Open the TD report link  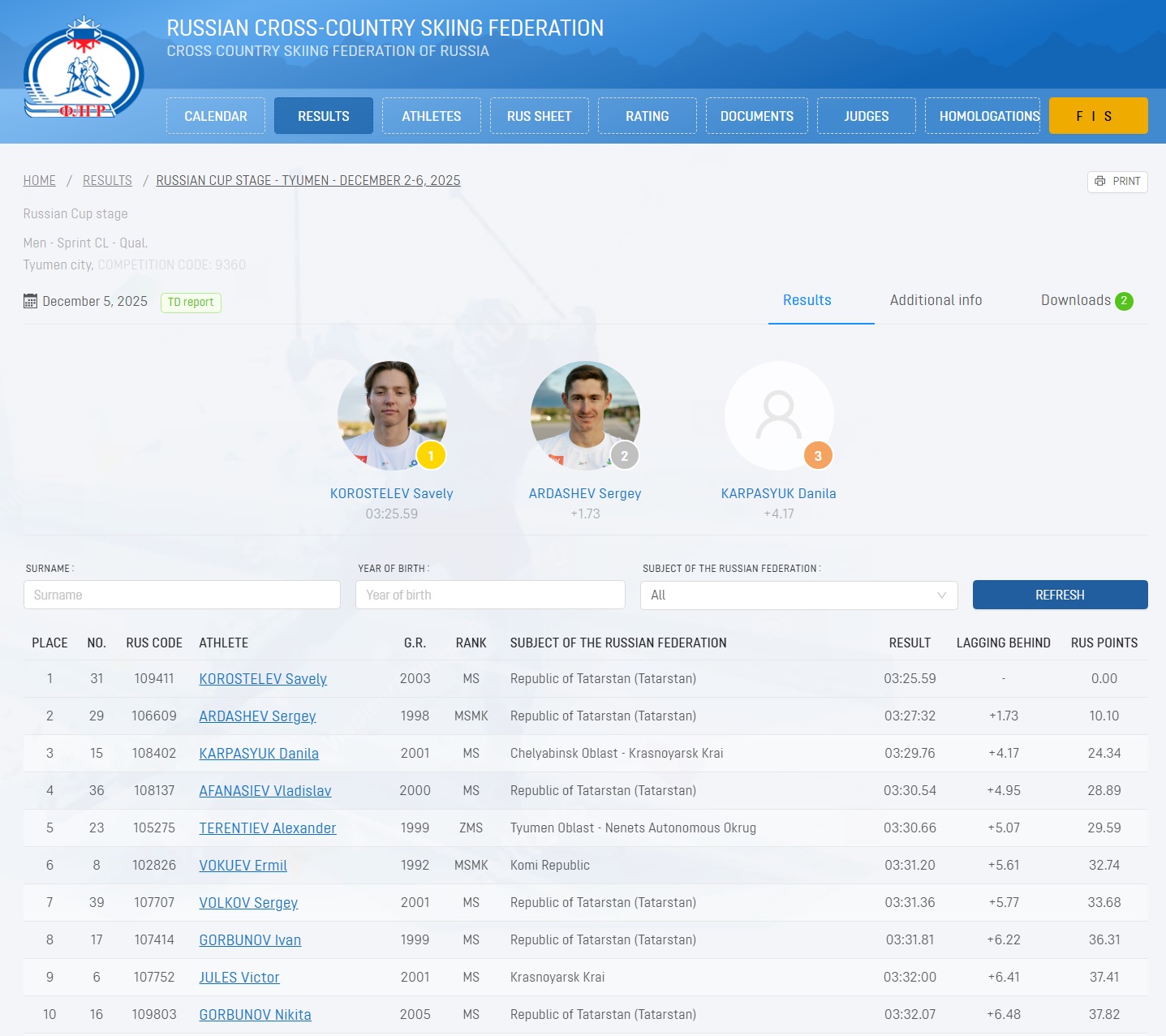point(191,302)
